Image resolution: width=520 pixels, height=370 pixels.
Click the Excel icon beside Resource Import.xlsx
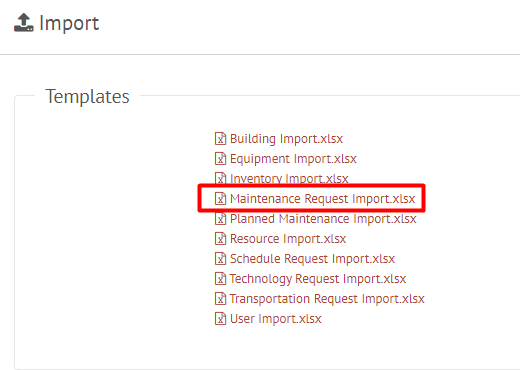(220, 238)
